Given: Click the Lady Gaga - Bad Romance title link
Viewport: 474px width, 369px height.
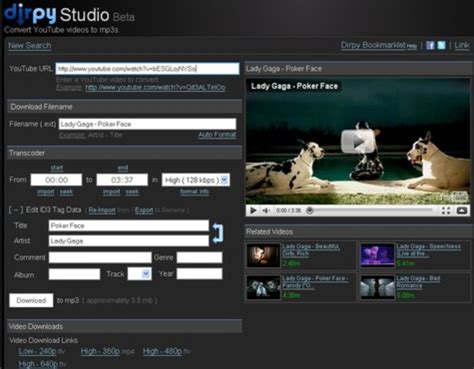Looking at the screenshot, I should click(418, 282).
